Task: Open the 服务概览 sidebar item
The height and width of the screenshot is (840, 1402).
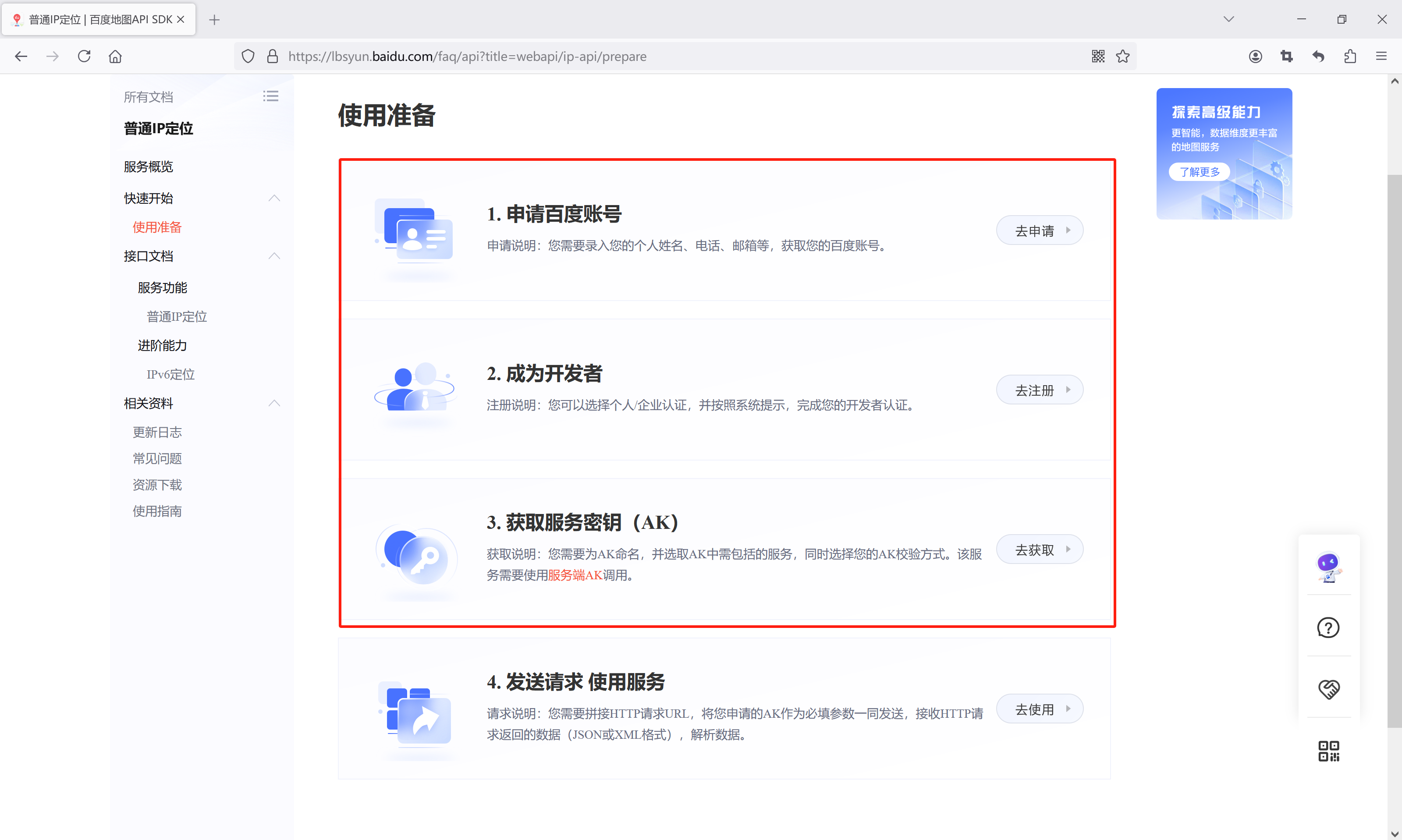Action: 148,167
